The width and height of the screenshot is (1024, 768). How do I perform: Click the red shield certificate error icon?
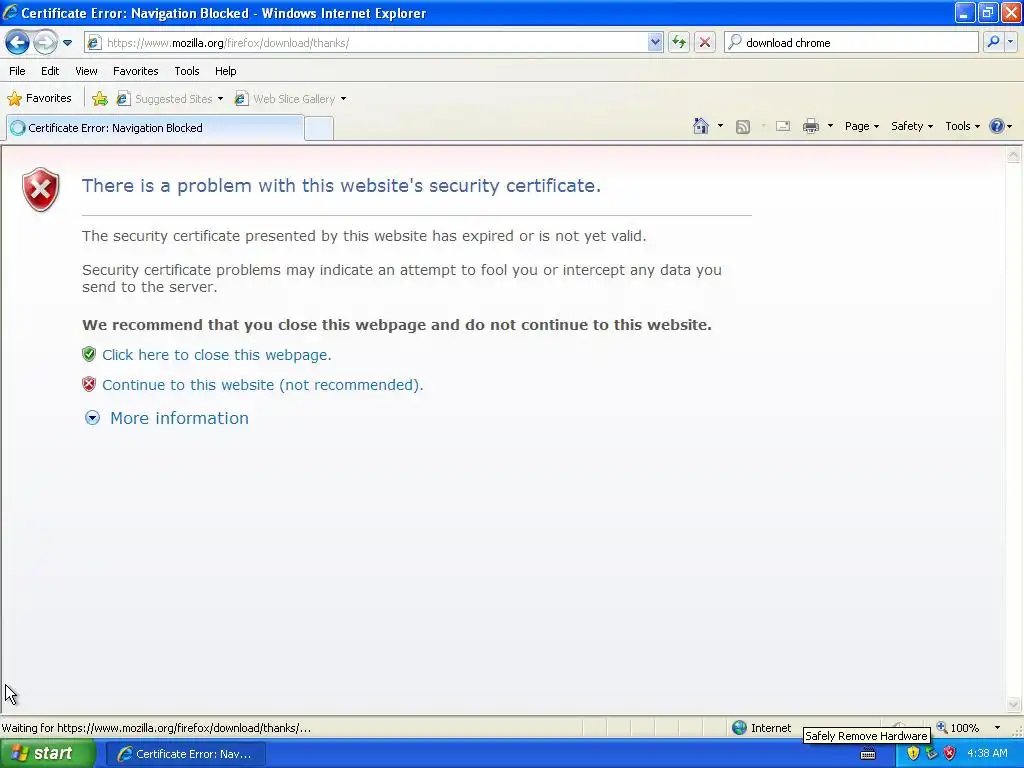coord(40,189)
